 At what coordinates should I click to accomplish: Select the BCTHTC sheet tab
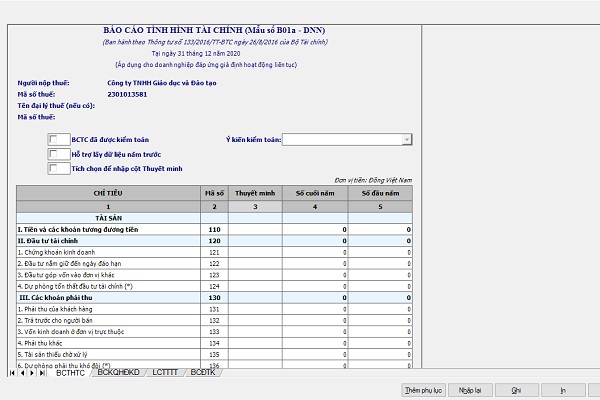(70, 373)
